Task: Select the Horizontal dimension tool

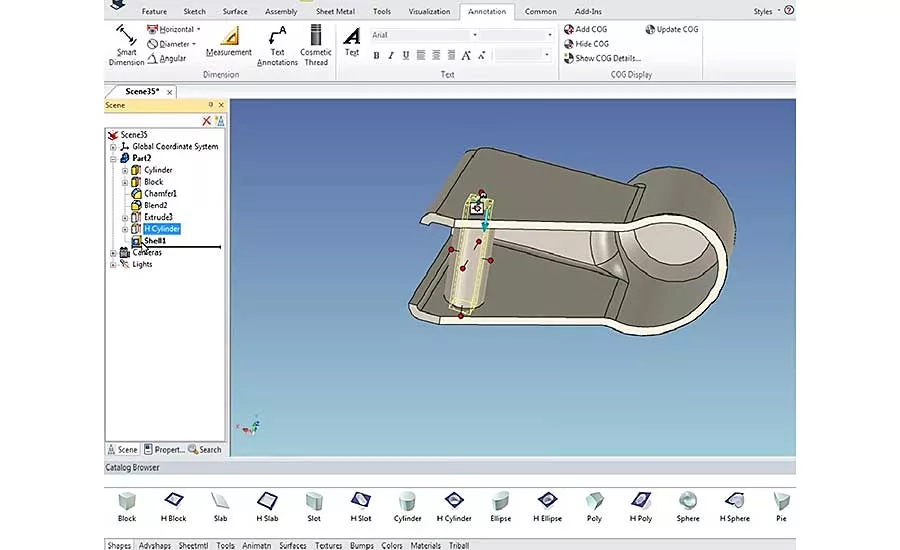Action: point(170,29)
